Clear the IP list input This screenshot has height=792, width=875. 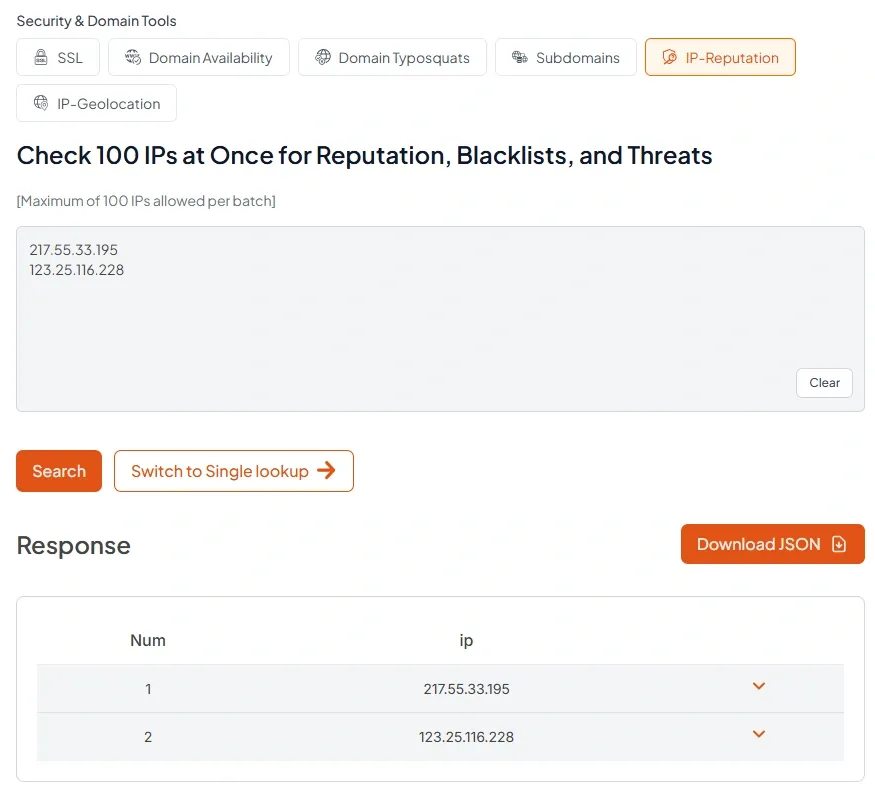tap(824, 382)
